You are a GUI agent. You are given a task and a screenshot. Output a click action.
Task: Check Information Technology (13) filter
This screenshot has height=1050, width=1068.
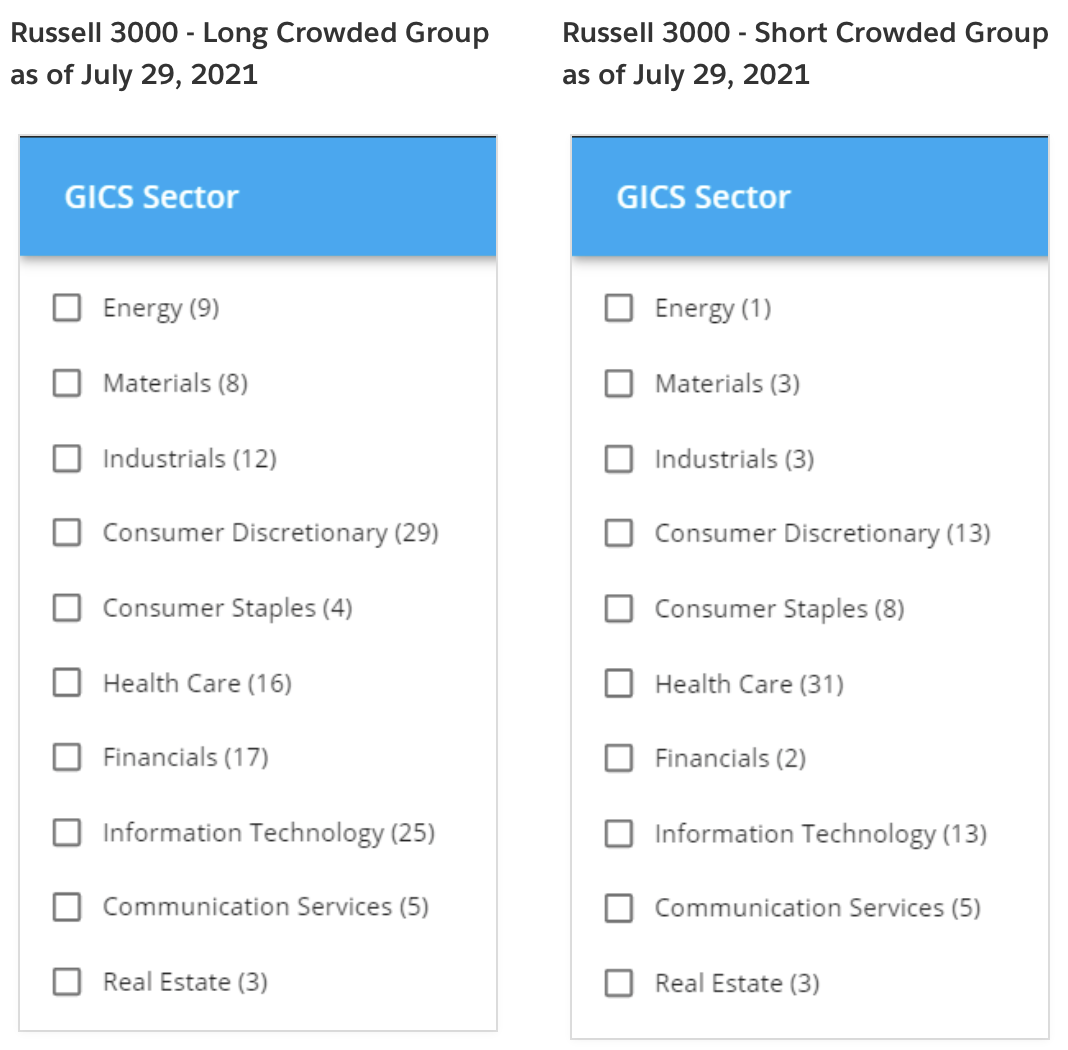[619, 833]
